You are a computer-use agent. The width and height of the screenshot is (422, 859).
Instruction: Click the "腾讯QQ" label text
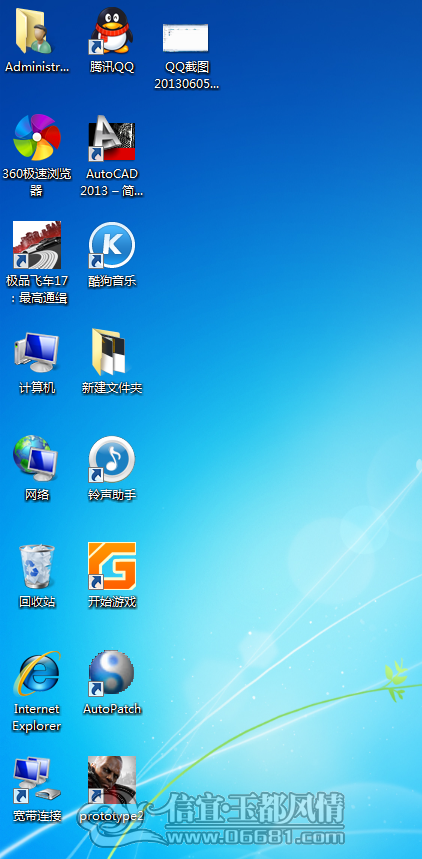pos(112,67)
